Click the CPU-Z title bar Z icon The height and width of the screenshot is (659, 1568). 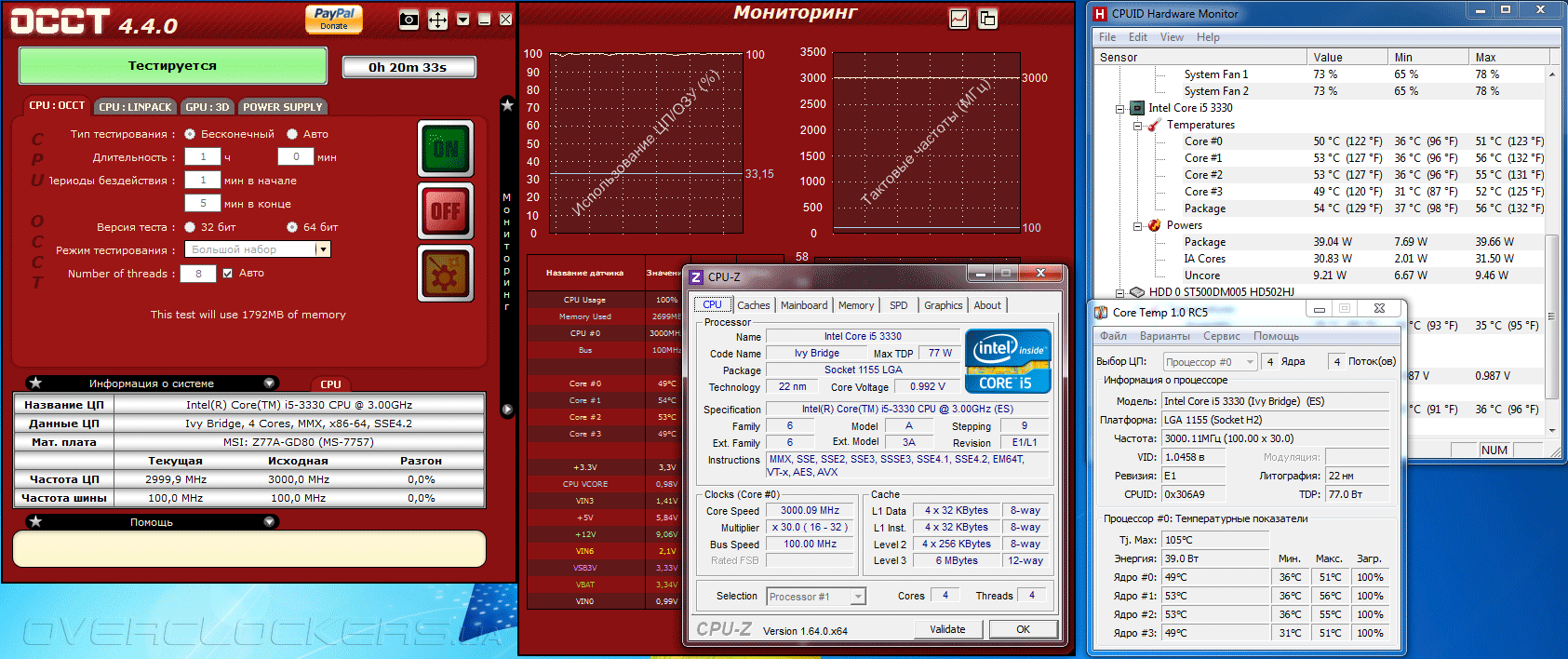[696, 276]
